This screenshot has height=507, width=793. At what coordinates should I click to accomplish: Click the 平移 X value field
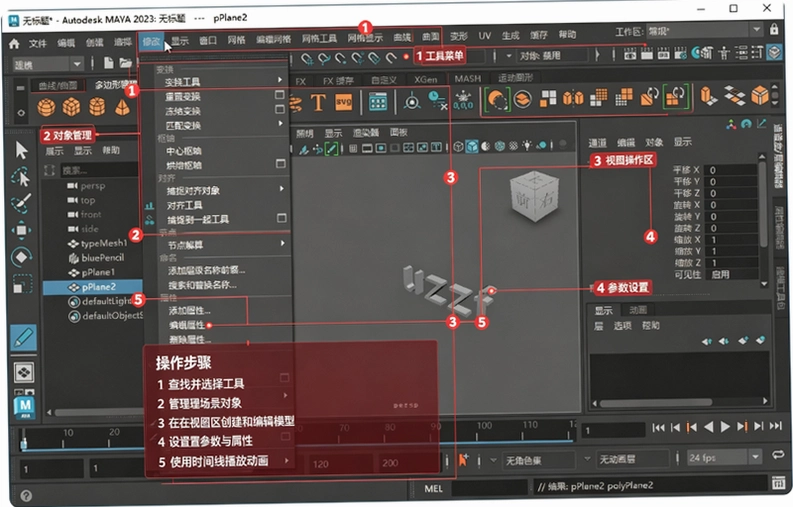(x=732, y=170)
